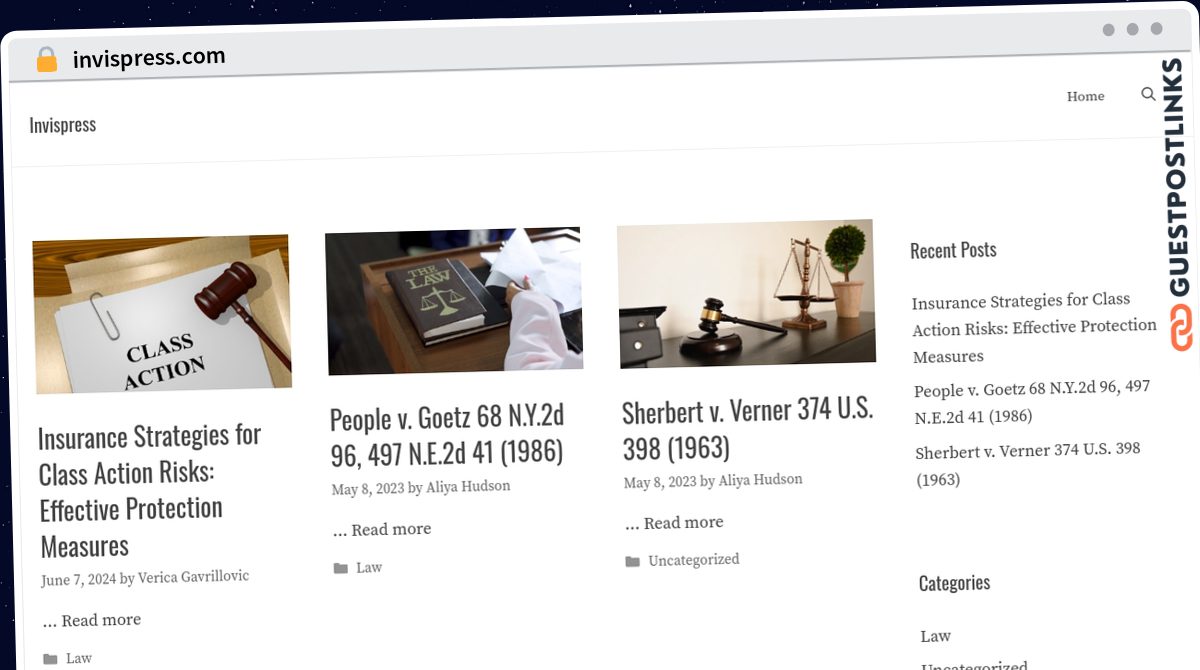Click the invispress.com address bar URL
The image size is (1200, 670).
(x=149, y=57)
